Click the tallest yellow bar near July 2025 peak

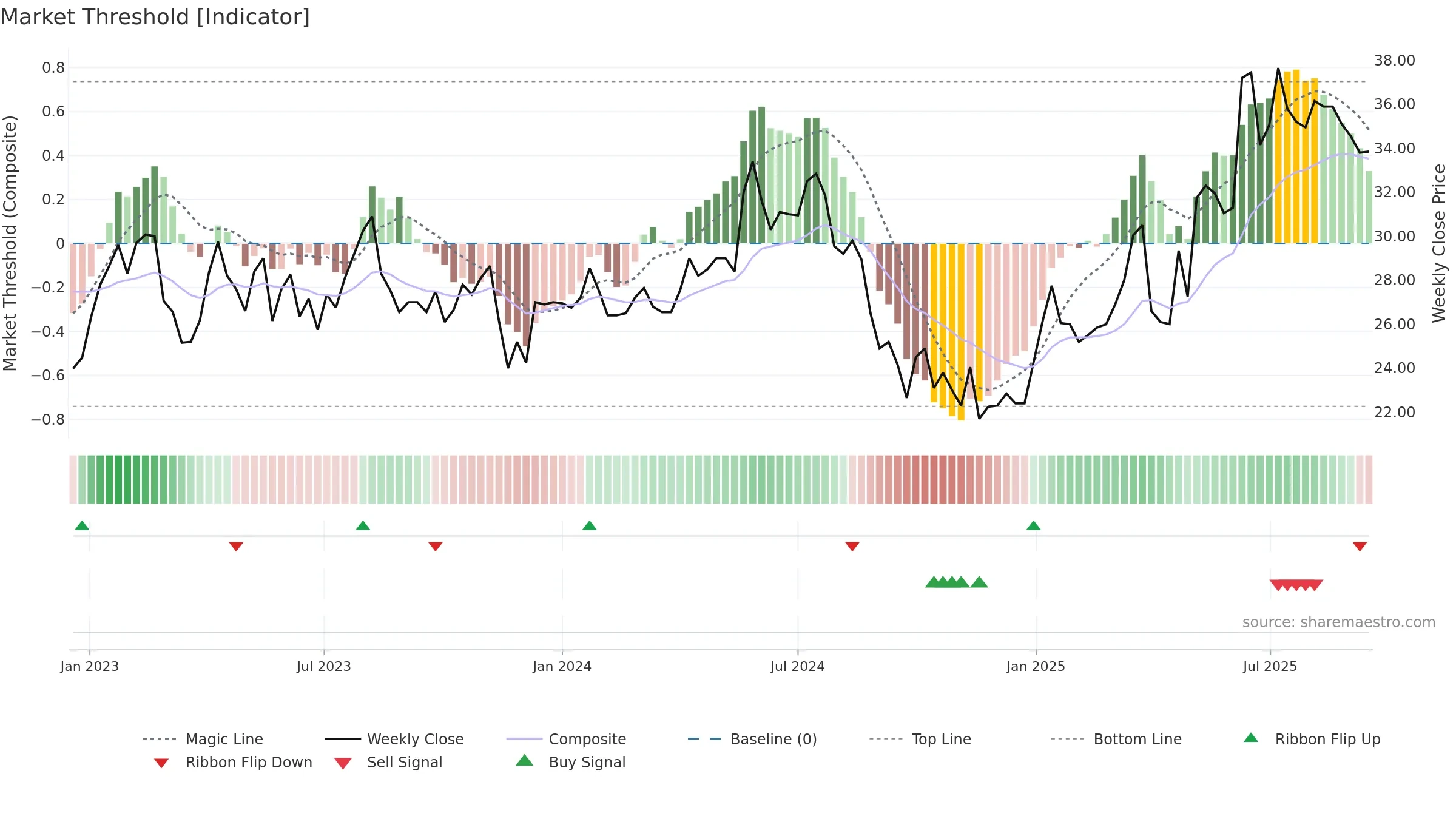1296,157
